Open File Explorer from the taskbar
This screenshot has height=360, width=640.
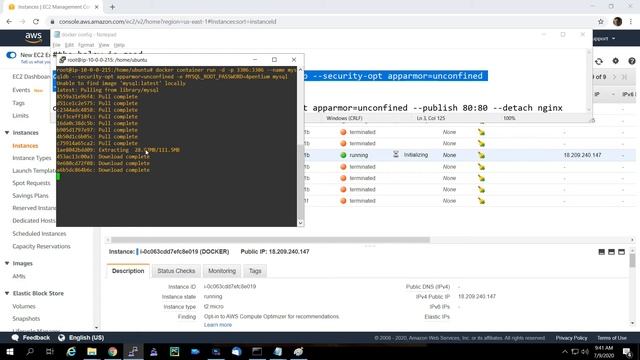(x=92, y=351)
